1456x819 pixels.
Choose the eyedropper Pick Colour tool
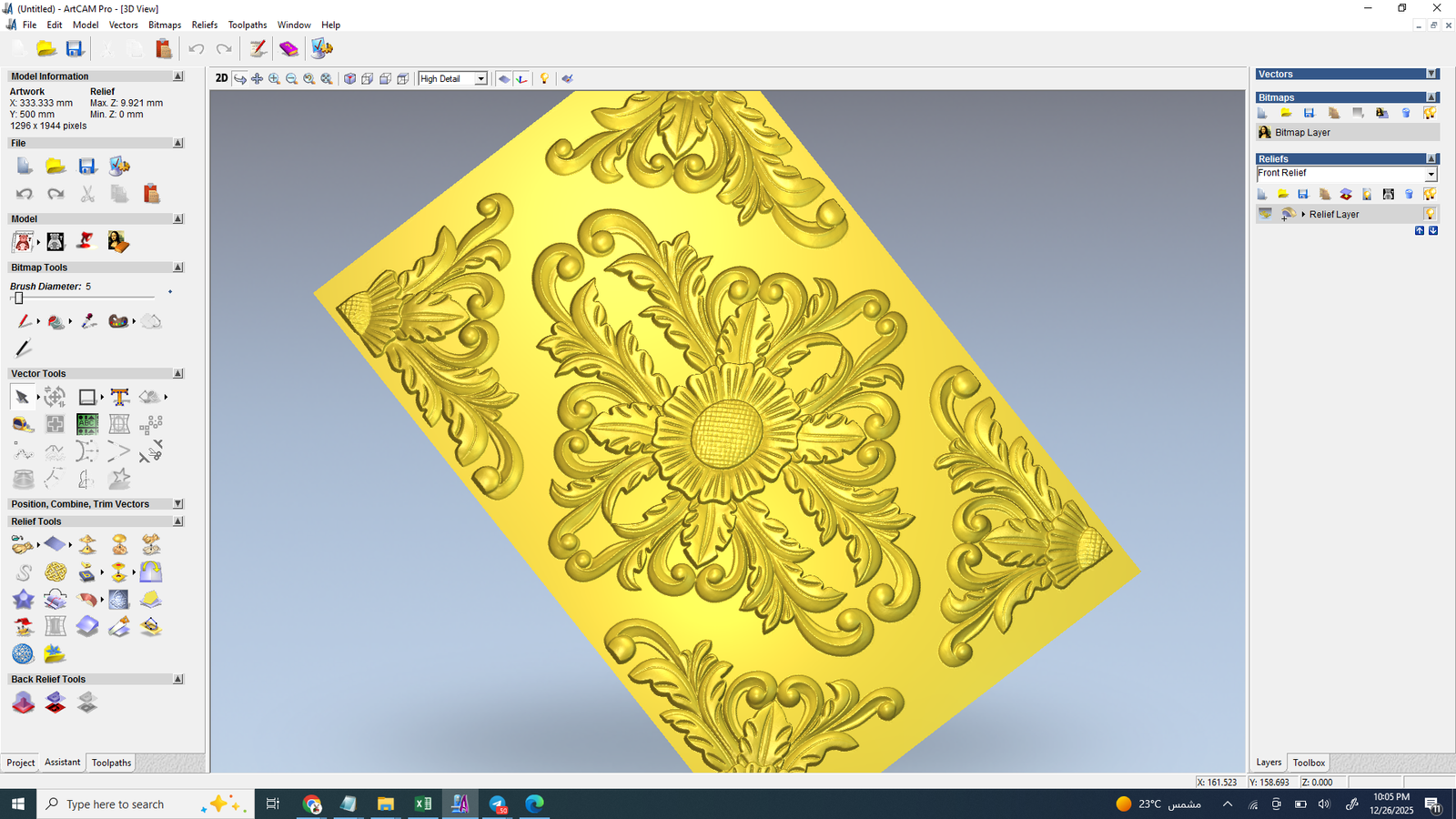click(x=88, y=321)
